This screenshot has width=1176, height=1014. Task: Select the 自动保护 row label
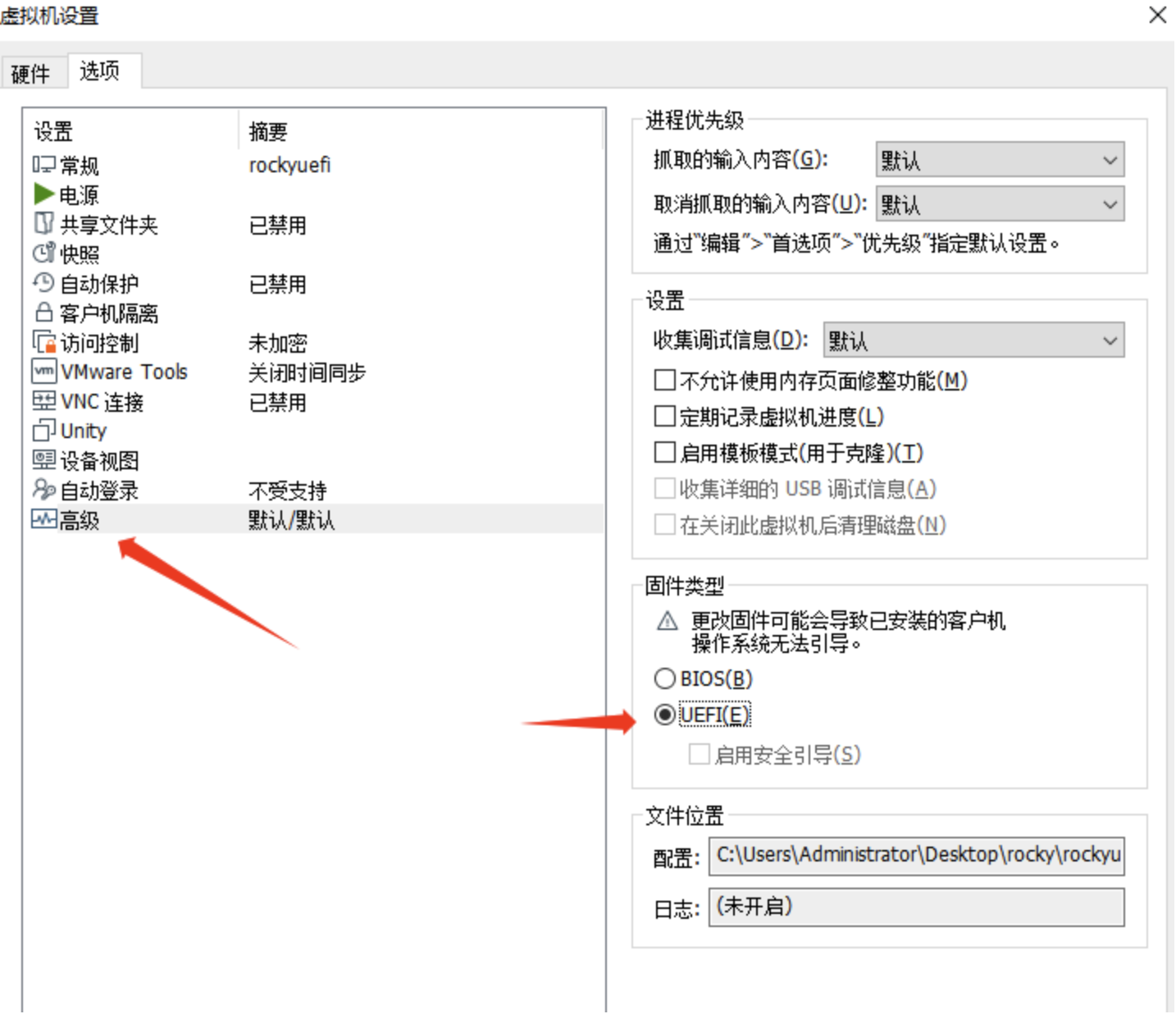point(99,284)
